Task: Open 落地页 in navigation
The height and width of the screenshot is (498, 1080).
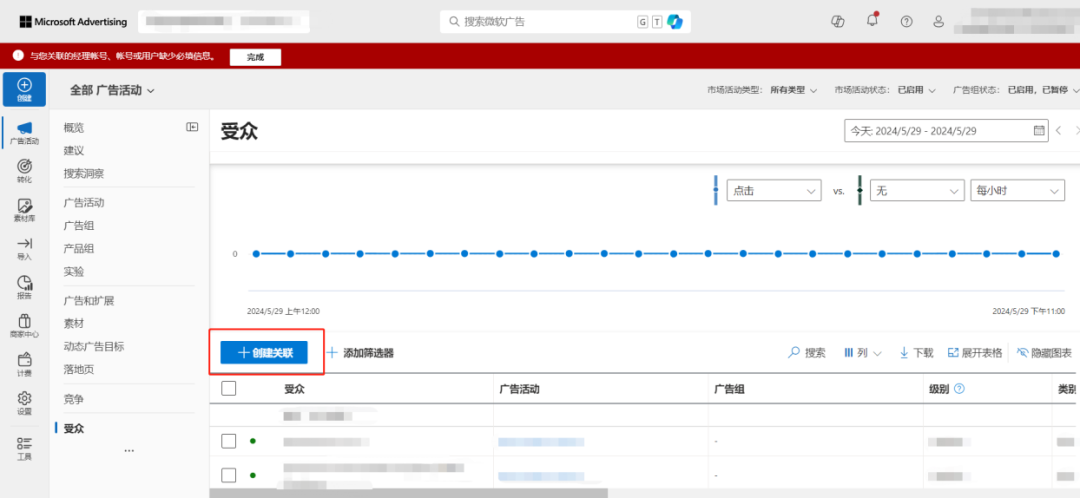Action: click(79, 369)
